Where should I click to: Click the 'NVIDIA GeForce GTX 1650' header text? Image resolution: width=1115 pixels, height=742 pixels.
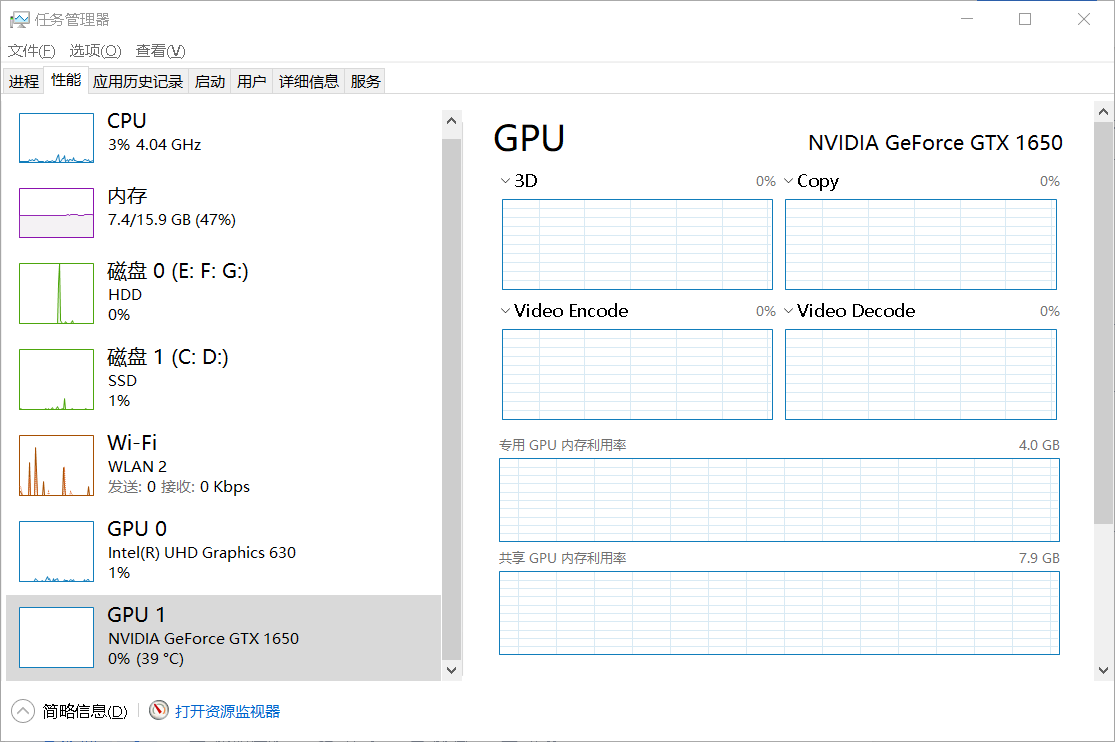[x=935, y=143]
